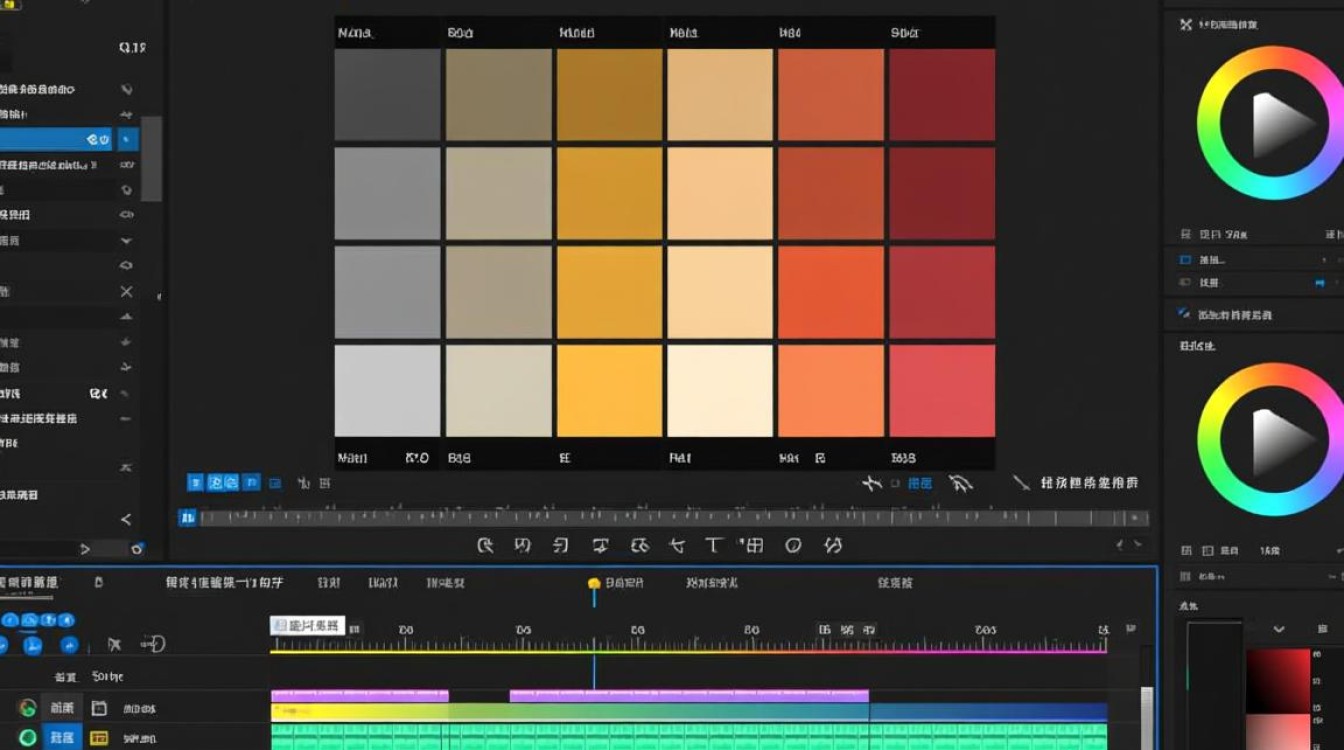
Task: Click the diagonal line tool icon right of preview controls
Action: (x=1021, y=483)
